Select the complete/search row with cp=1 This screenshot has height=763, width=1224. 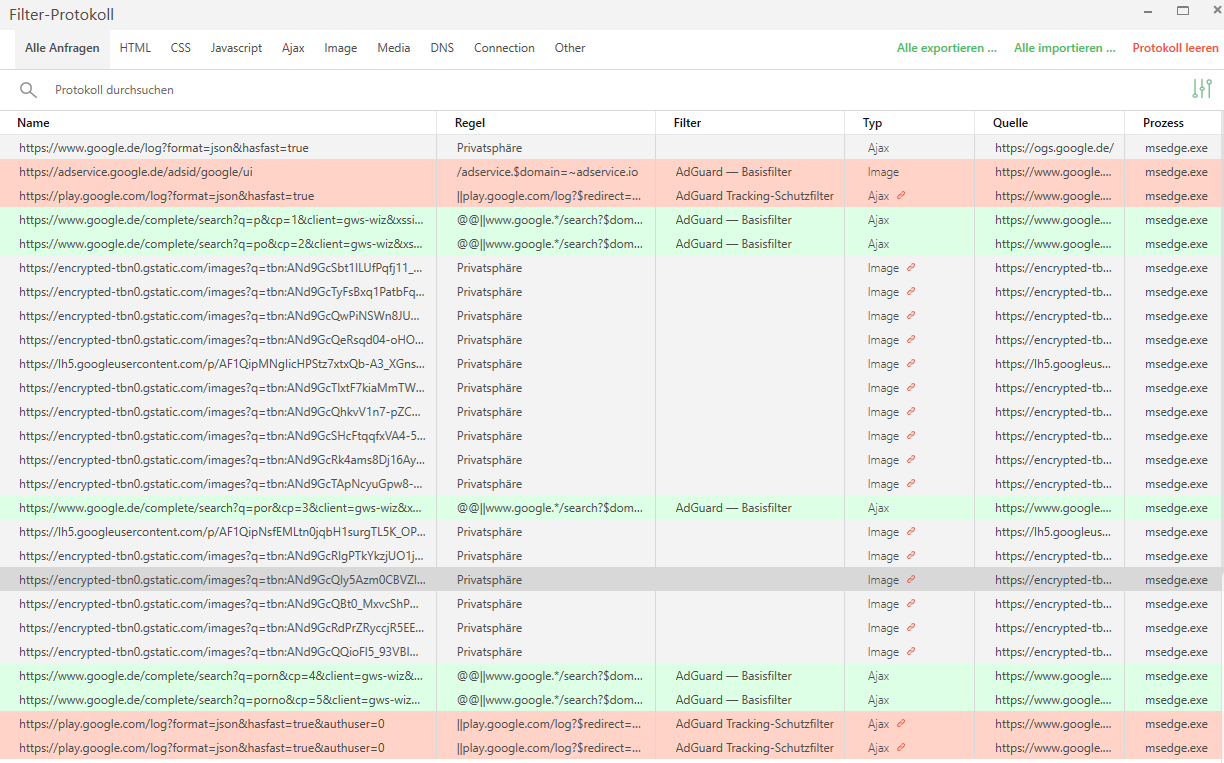click(612, 220)
